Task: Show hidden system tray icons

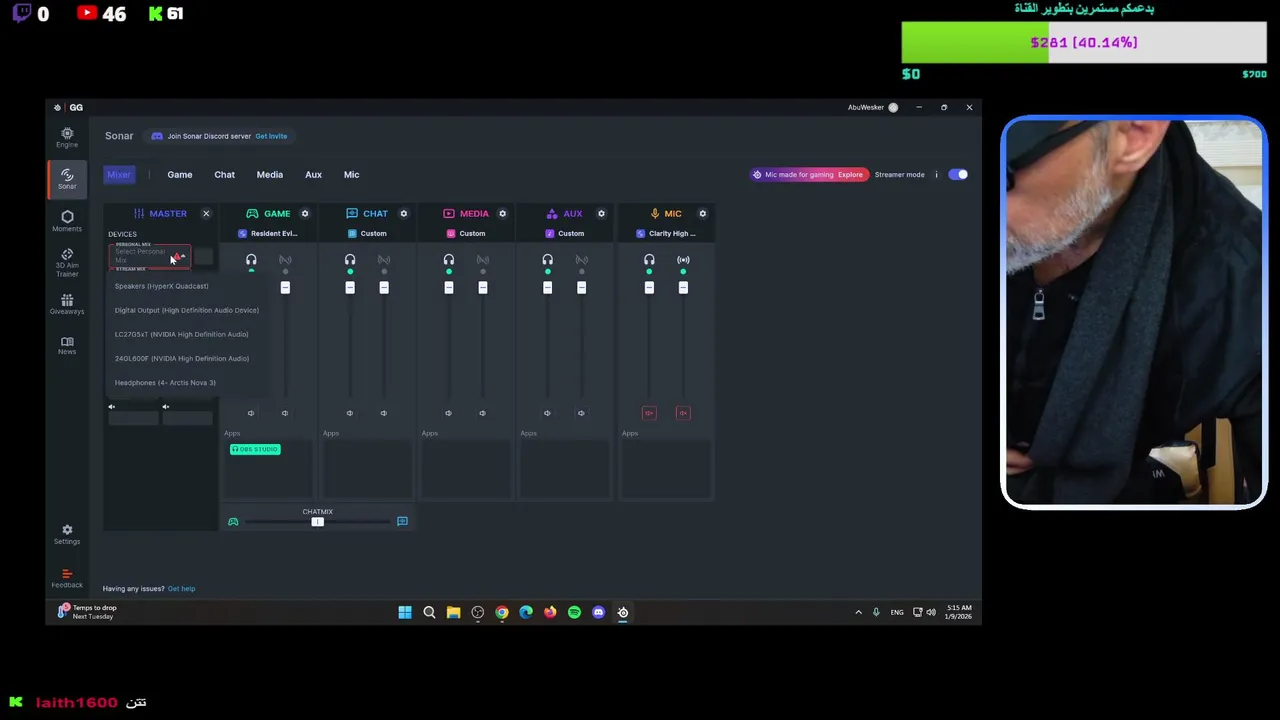Action: click(858, 612)
